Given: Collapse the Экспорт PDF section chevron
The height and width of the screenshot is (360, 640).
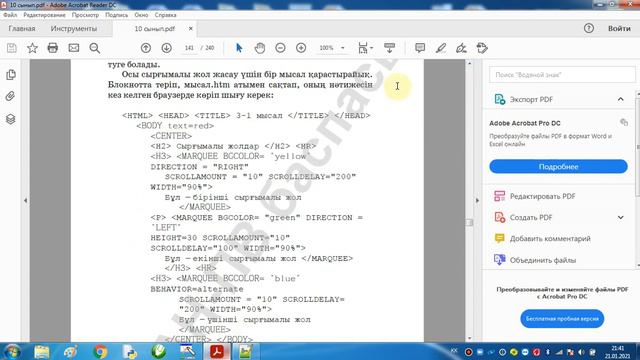Looking at the screenshot, I should tap(620, 99).
